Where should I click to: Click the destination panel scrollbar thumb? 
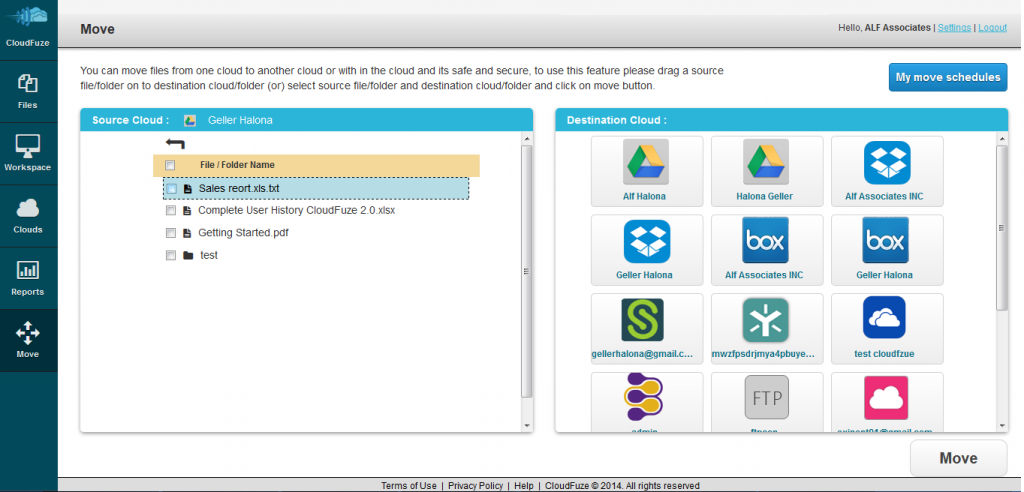coord(1002,227)
